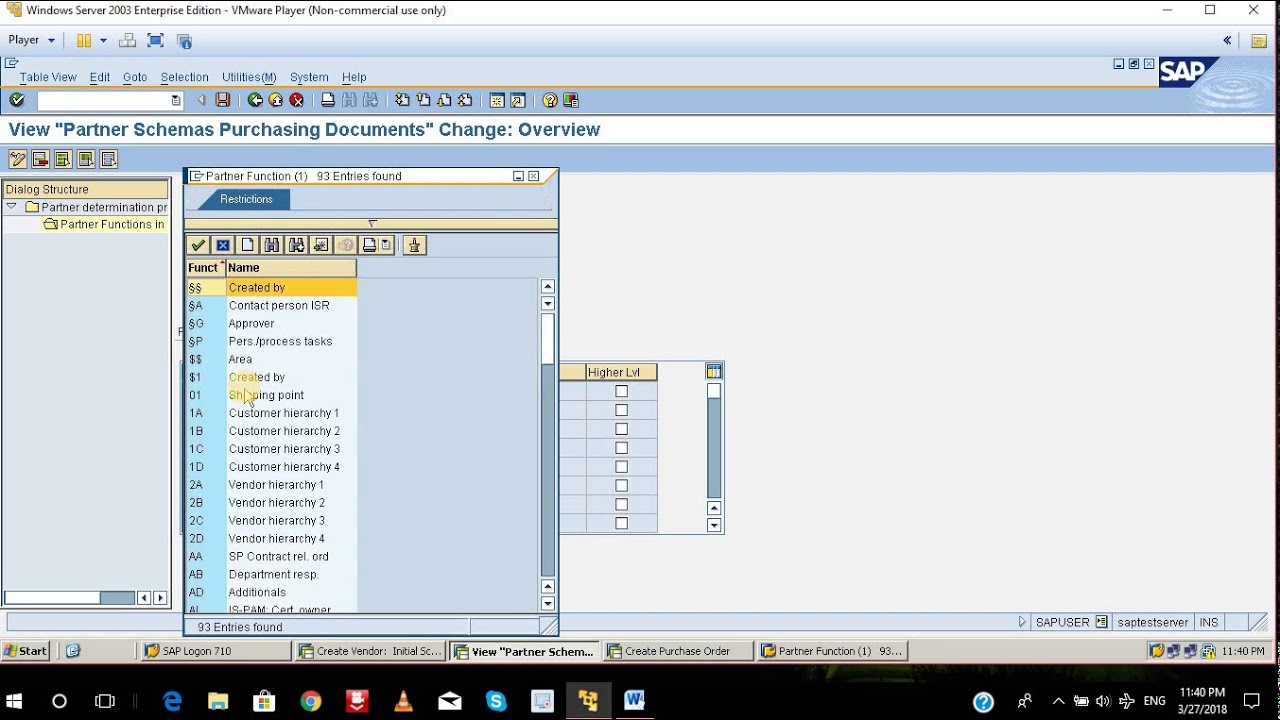Click the Generate Shortcut icon
Screen dimensions: 1280x720
[x=518, y=100]
